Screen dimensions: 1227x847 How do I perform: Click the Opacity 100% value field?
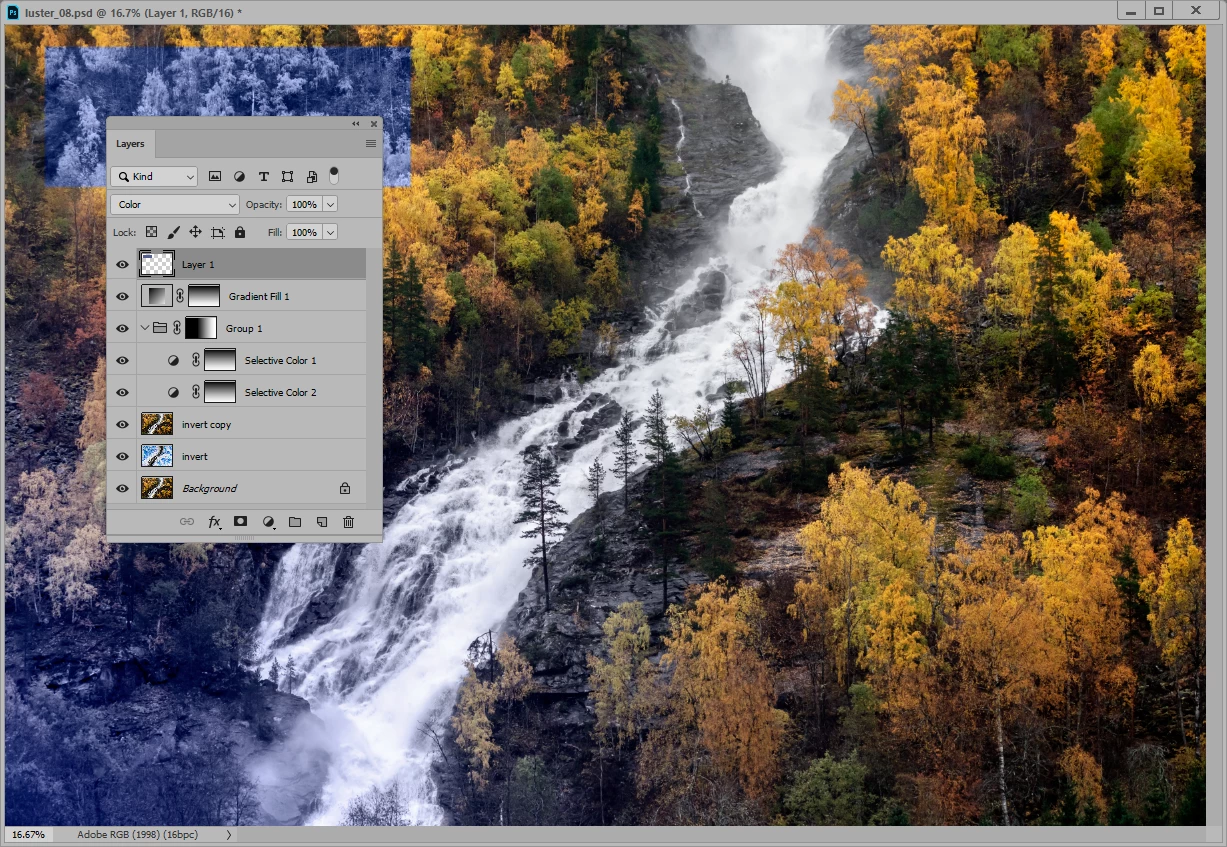coord(304,205)
